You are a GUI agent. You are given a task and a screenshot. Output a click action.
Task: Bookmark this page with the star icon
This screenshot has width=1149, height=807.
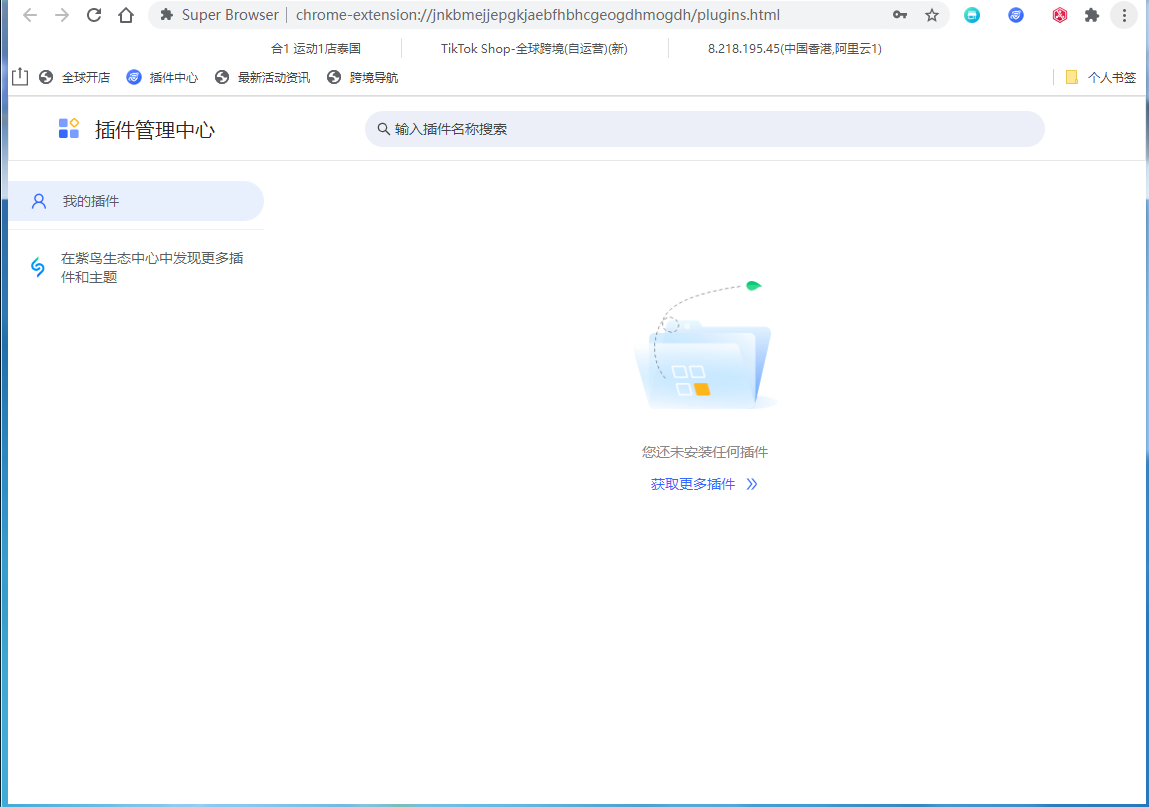[932, 15]
